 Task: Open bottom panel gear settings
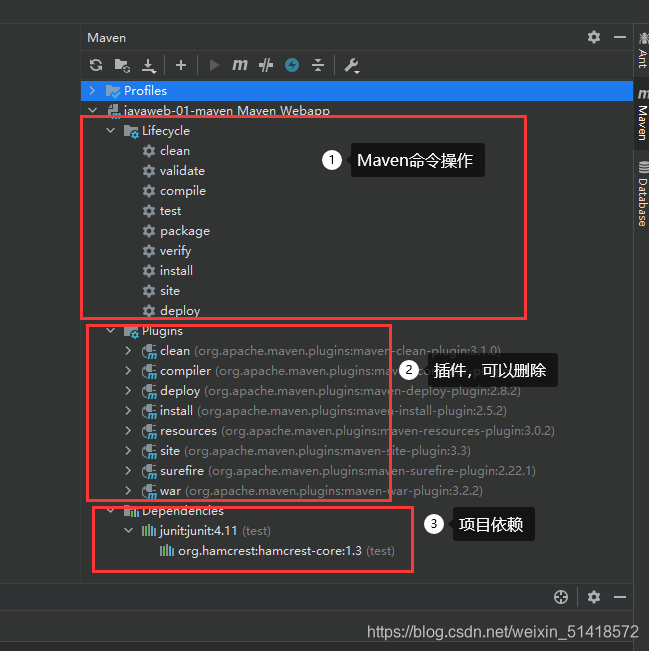click(x=594, y=597)
